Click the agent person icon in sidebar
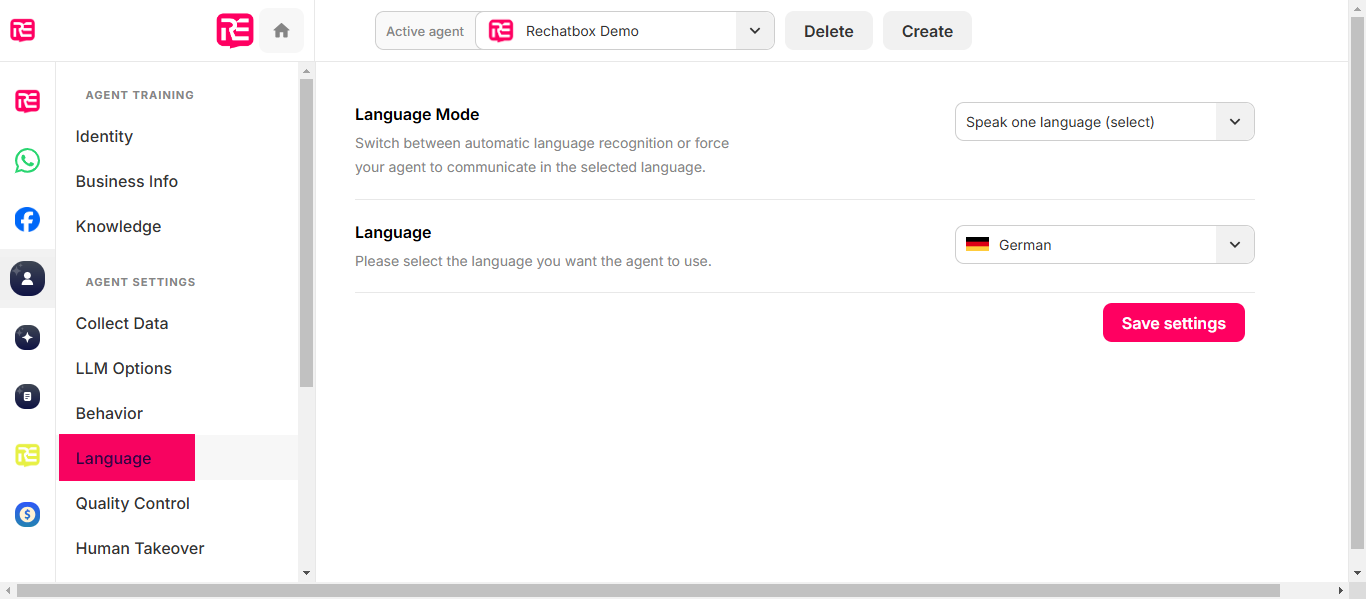The width and height of the screenshot is (1366, 599). [x=27, y=278]
